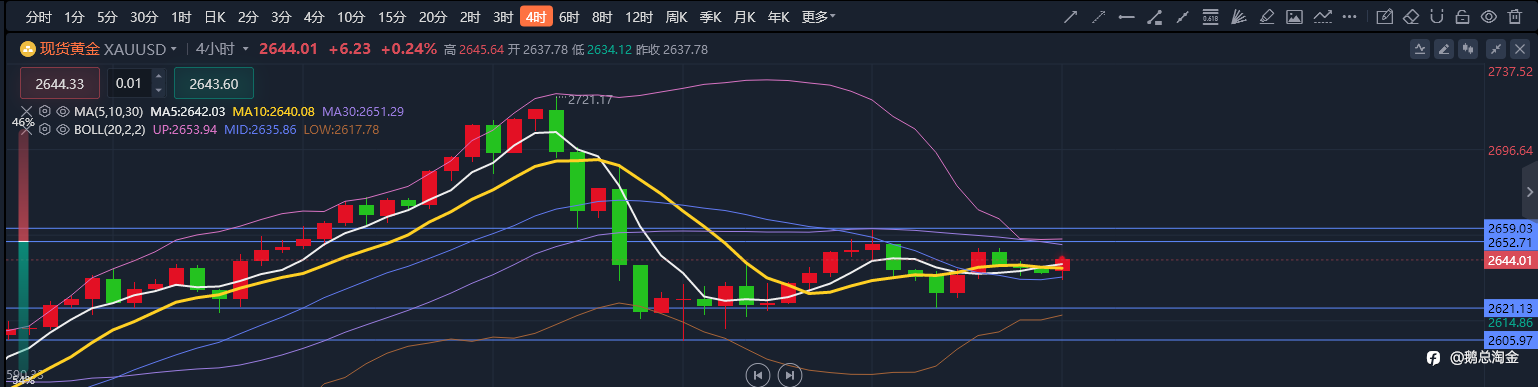Delete all drawings with trash icon
The image size is (1538, 387).
[1515, 17]
